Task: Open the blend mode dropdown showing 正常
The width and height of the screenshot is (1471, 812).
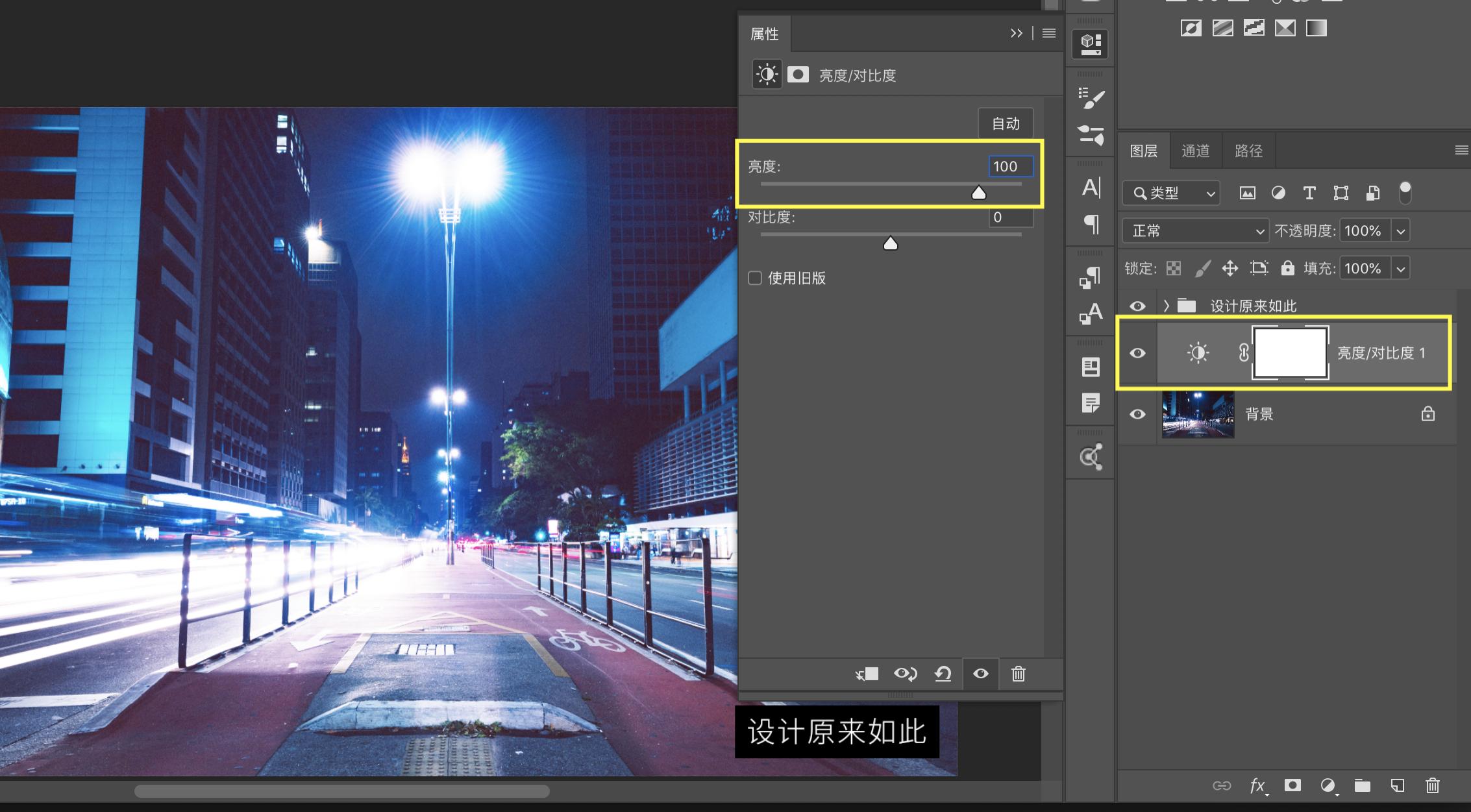Action: coord(1194,230)
